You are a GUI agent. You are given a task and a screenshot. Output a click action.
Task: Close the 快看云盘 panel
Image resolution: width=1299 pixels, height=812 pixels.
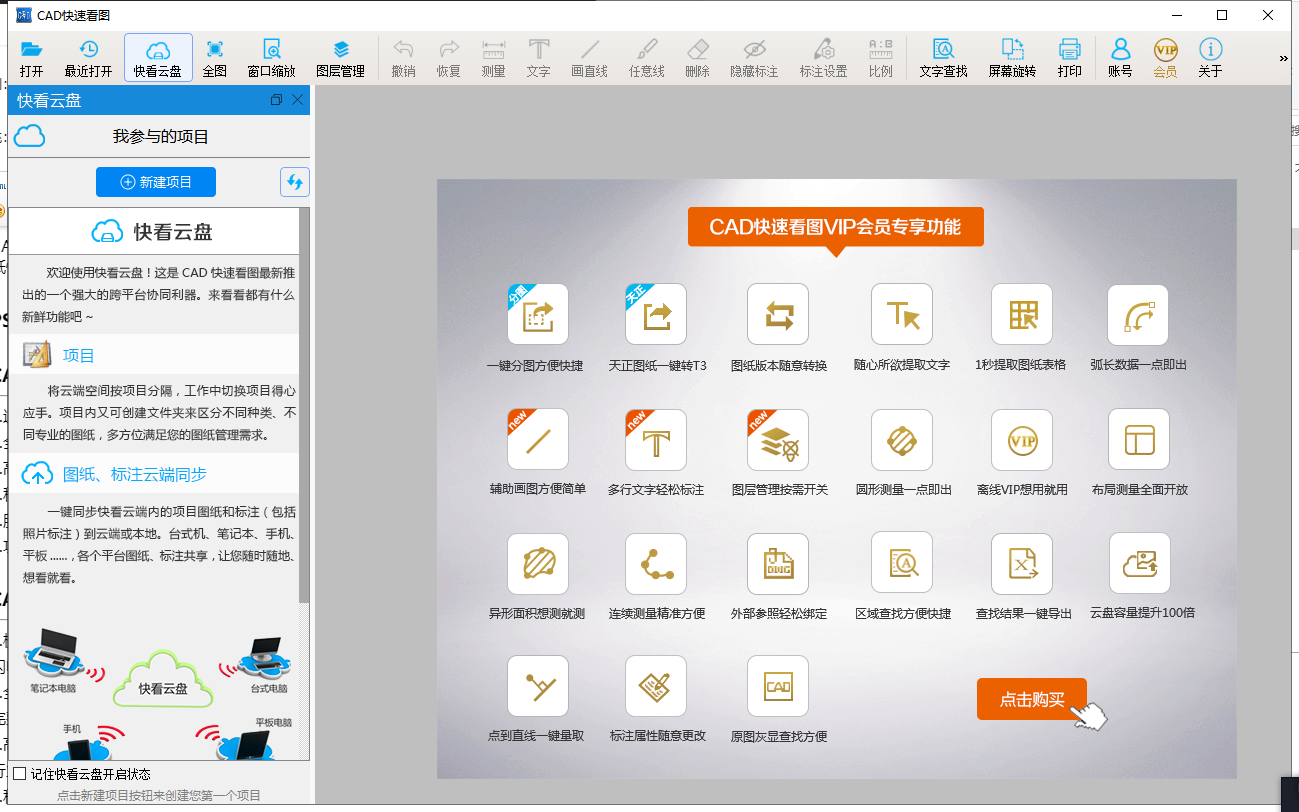[297, 100]
